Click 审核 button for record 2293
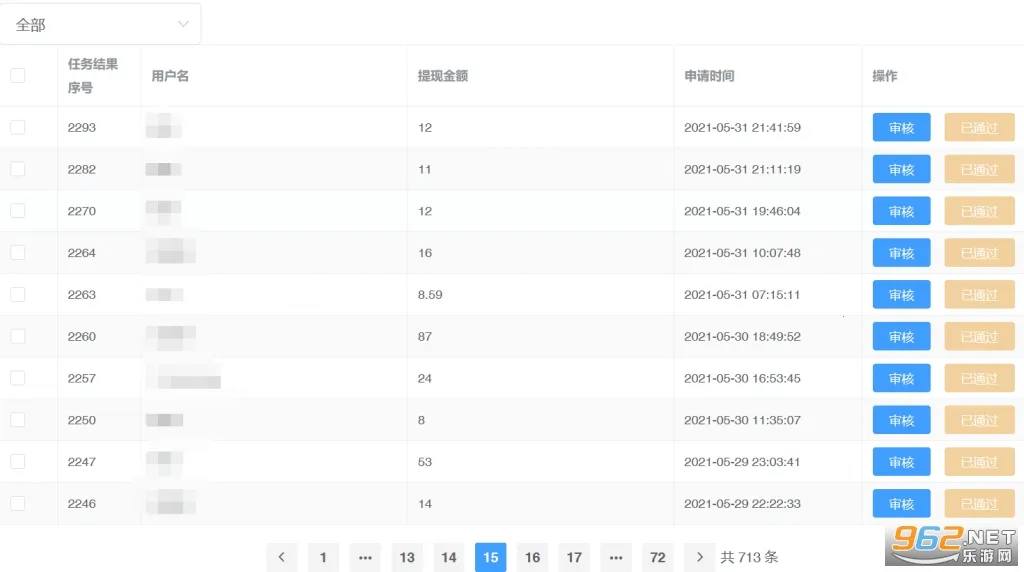Viewport: 1024px width, 572px height. coord(901,128)
